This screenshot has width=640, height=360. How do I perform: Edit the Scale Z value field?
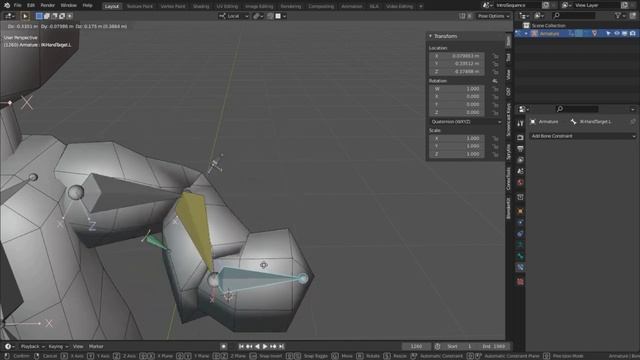[457, 154]
